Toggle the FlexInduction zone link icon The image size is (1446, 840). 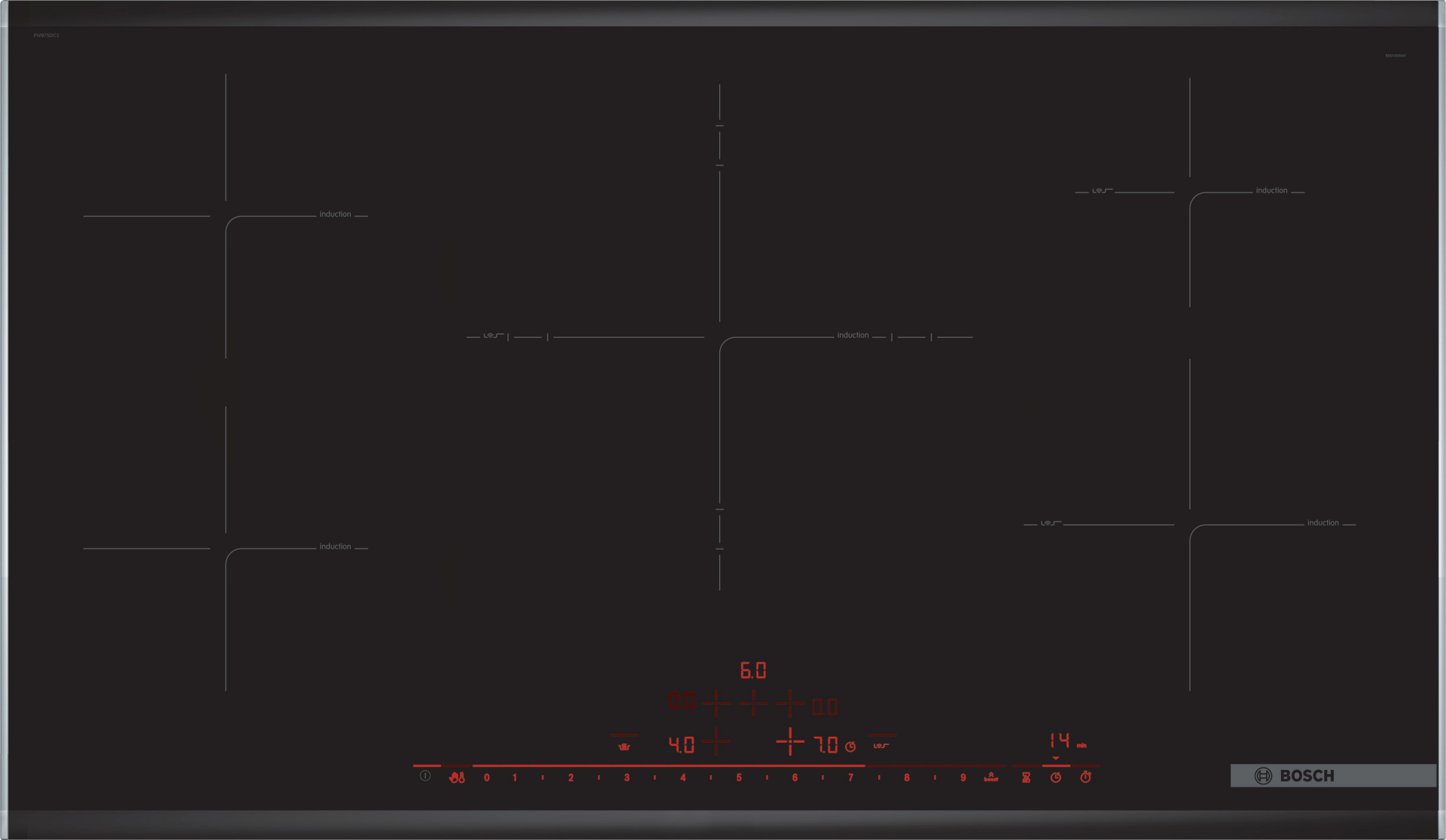point(881,745)
